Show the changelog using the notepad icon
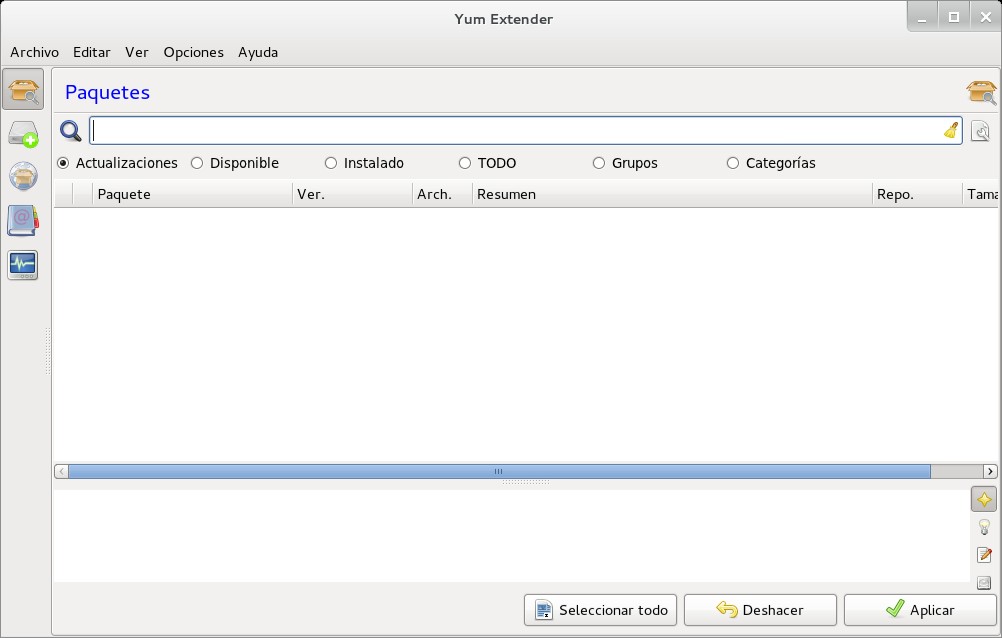This screenshot has height=638, width=1002. pyautogui.click(x=984, y=555)
